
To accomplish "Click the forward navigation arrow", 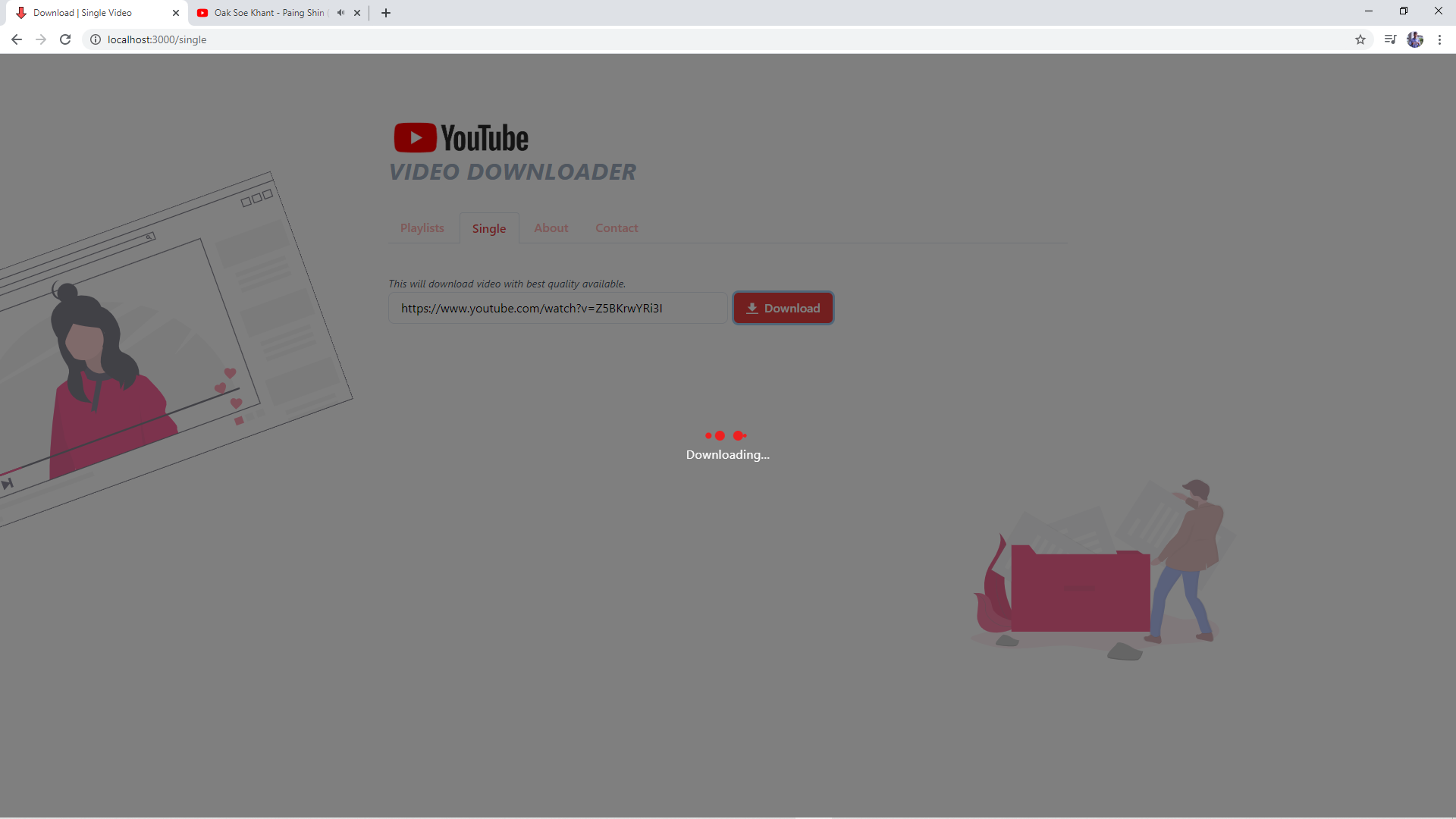I will [x=40, y=39].
